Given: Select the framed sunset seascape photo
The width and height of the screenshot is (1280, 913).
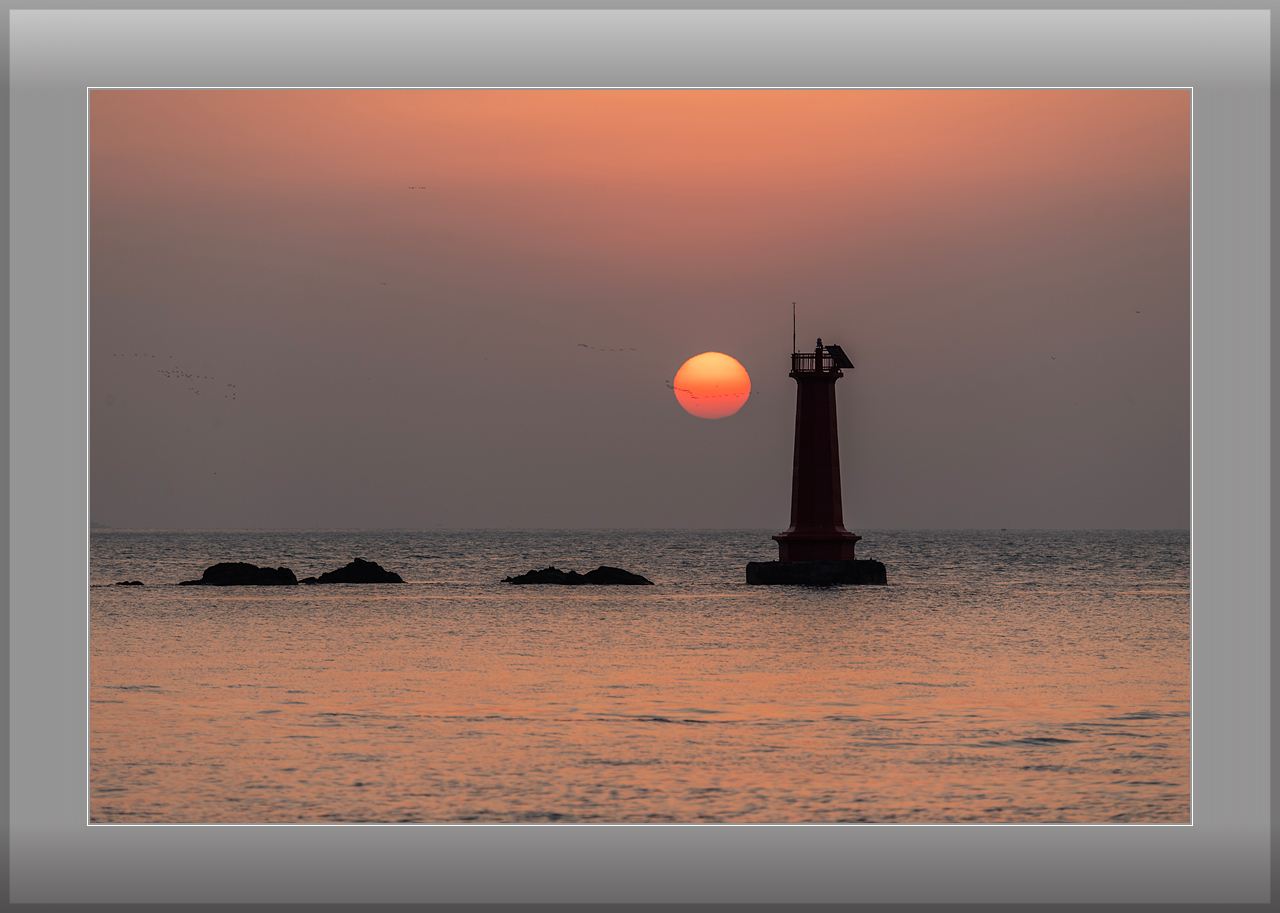Looking at the screenshot, I should click(x=640, y=456).
